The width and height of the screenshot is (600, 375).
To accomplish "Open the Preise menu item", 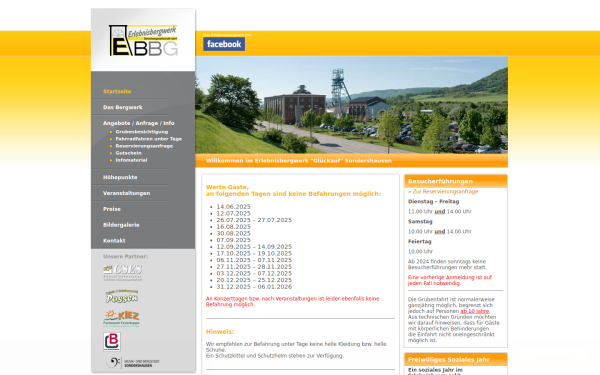I will tap(112, 209).
